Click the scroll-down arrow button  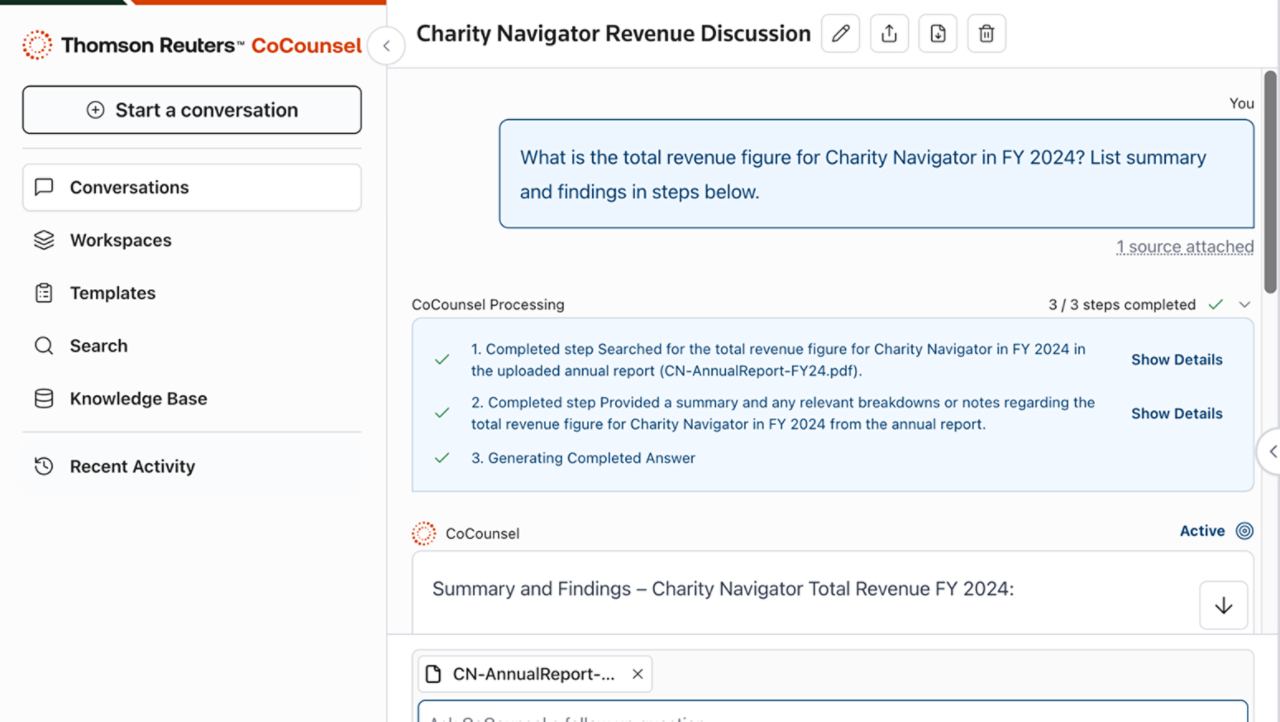click(x=1223, y=605)
